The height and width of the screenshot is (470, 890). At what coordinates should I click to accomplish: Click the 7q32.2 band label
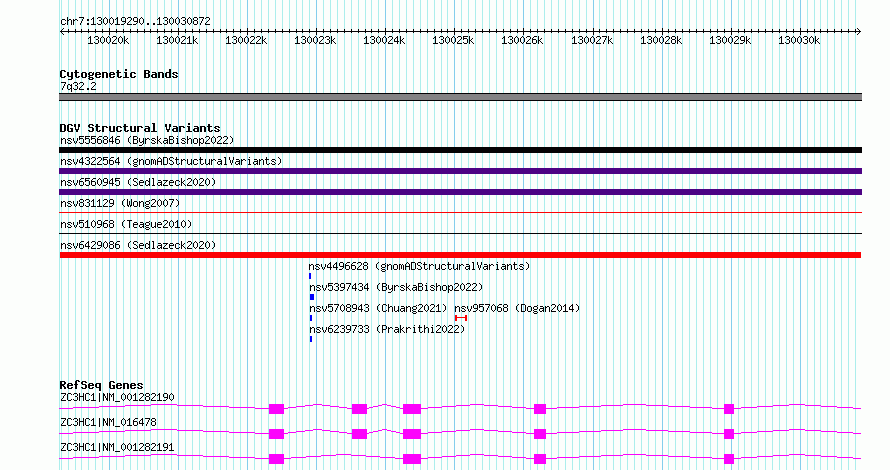point(78,86)
